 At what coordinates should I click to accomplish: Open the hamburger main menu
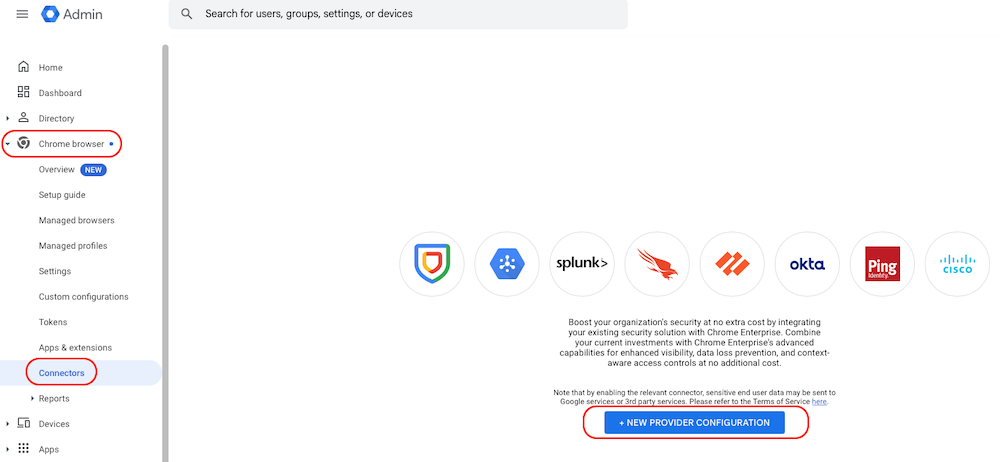point(22,15)
